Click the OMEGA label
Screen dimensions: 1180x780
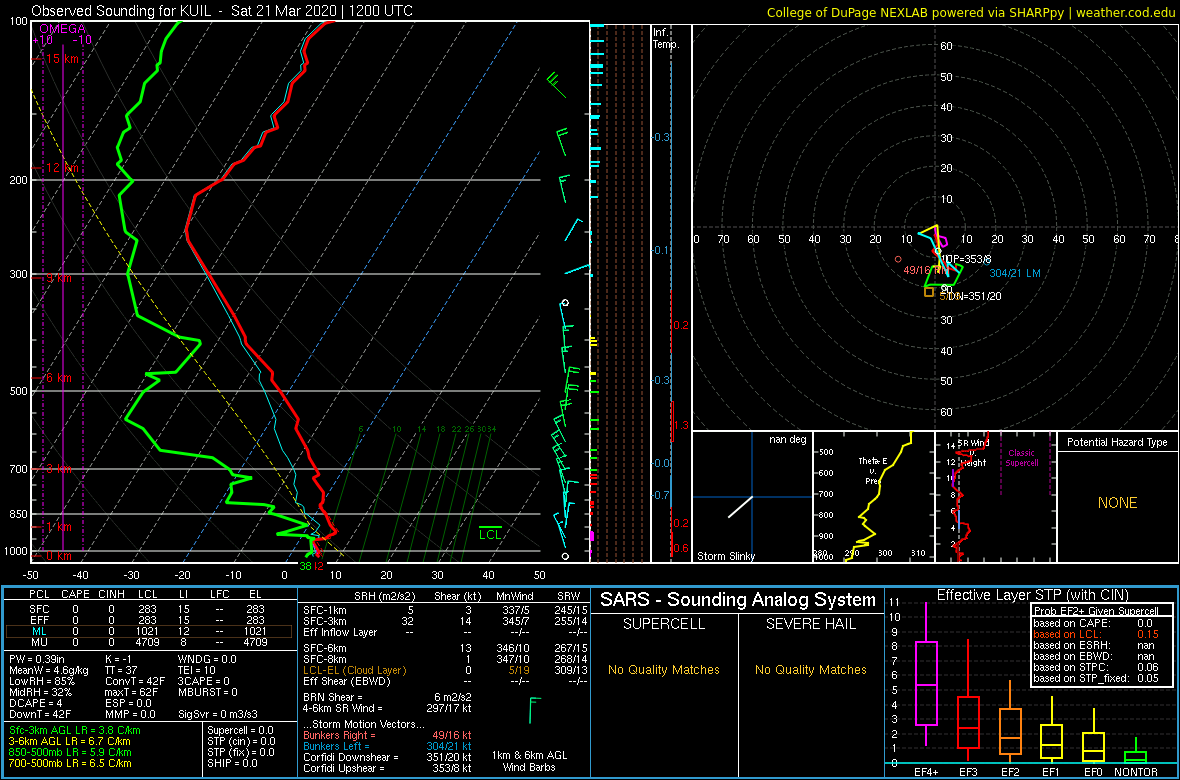click(62, 29)
